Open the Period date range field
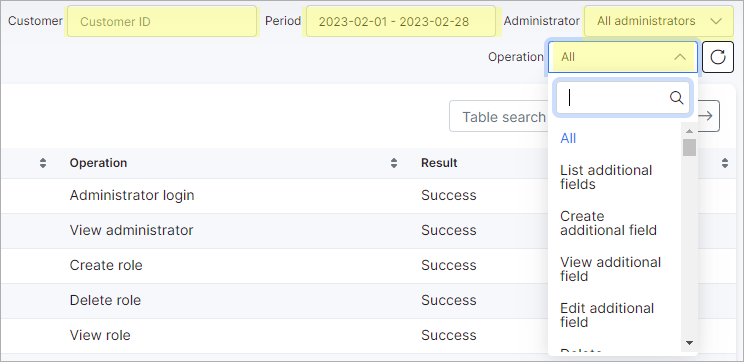Screen dimensions: 744x362 point(401,21)
